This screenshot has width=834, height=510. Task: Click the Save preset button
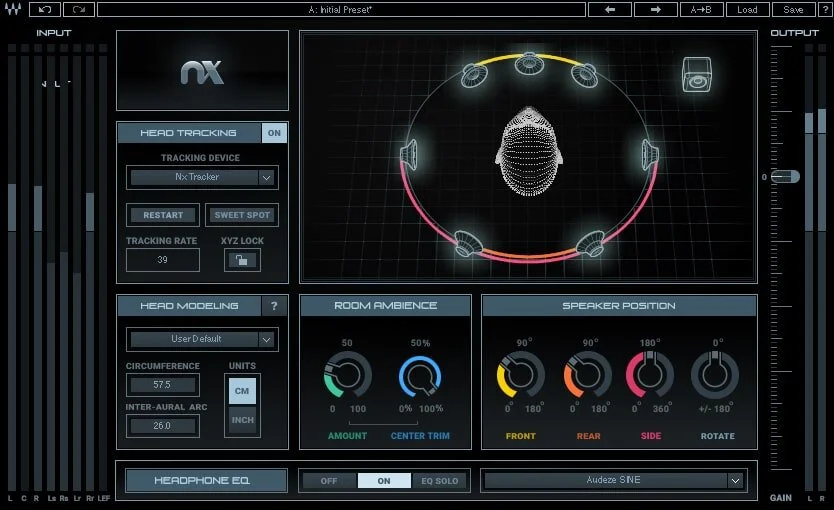[x=793, y=10]
